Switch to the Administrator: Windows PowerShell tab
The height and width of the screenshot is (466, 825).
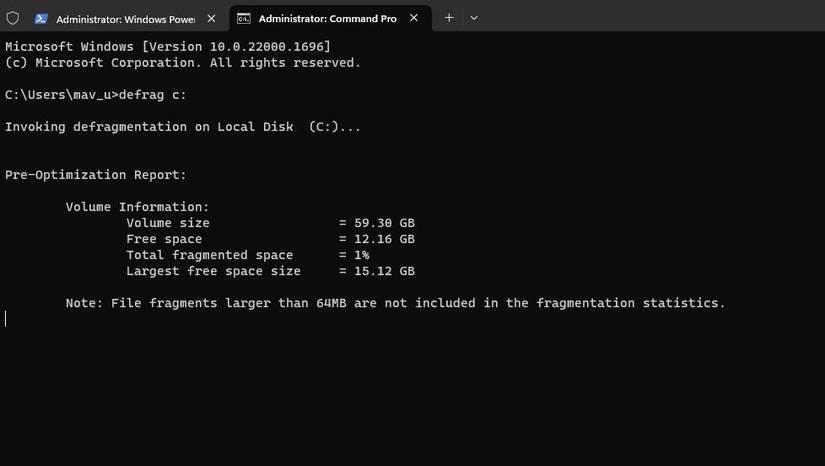pos(125,19)
